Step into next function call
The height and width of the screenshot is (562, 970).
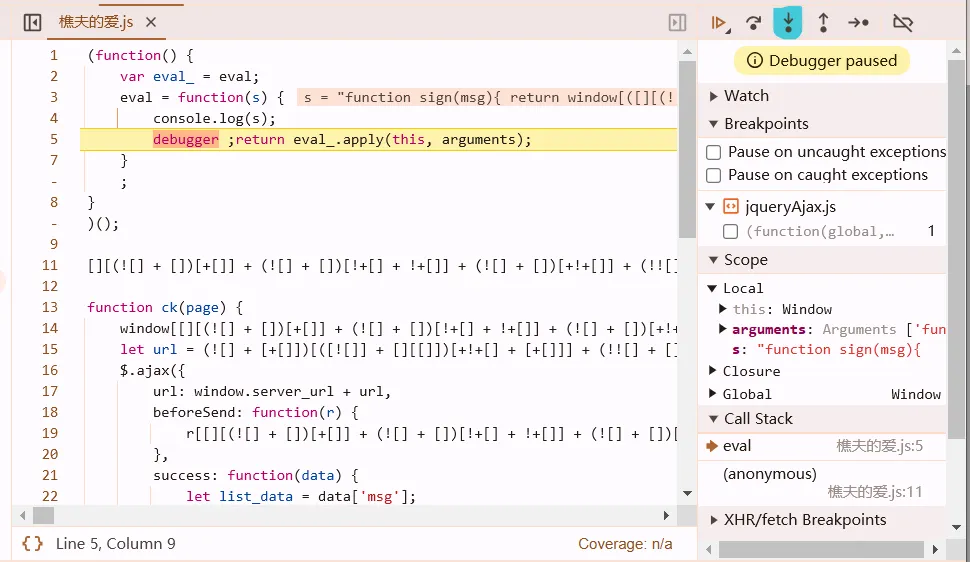(x=788, y=23)
